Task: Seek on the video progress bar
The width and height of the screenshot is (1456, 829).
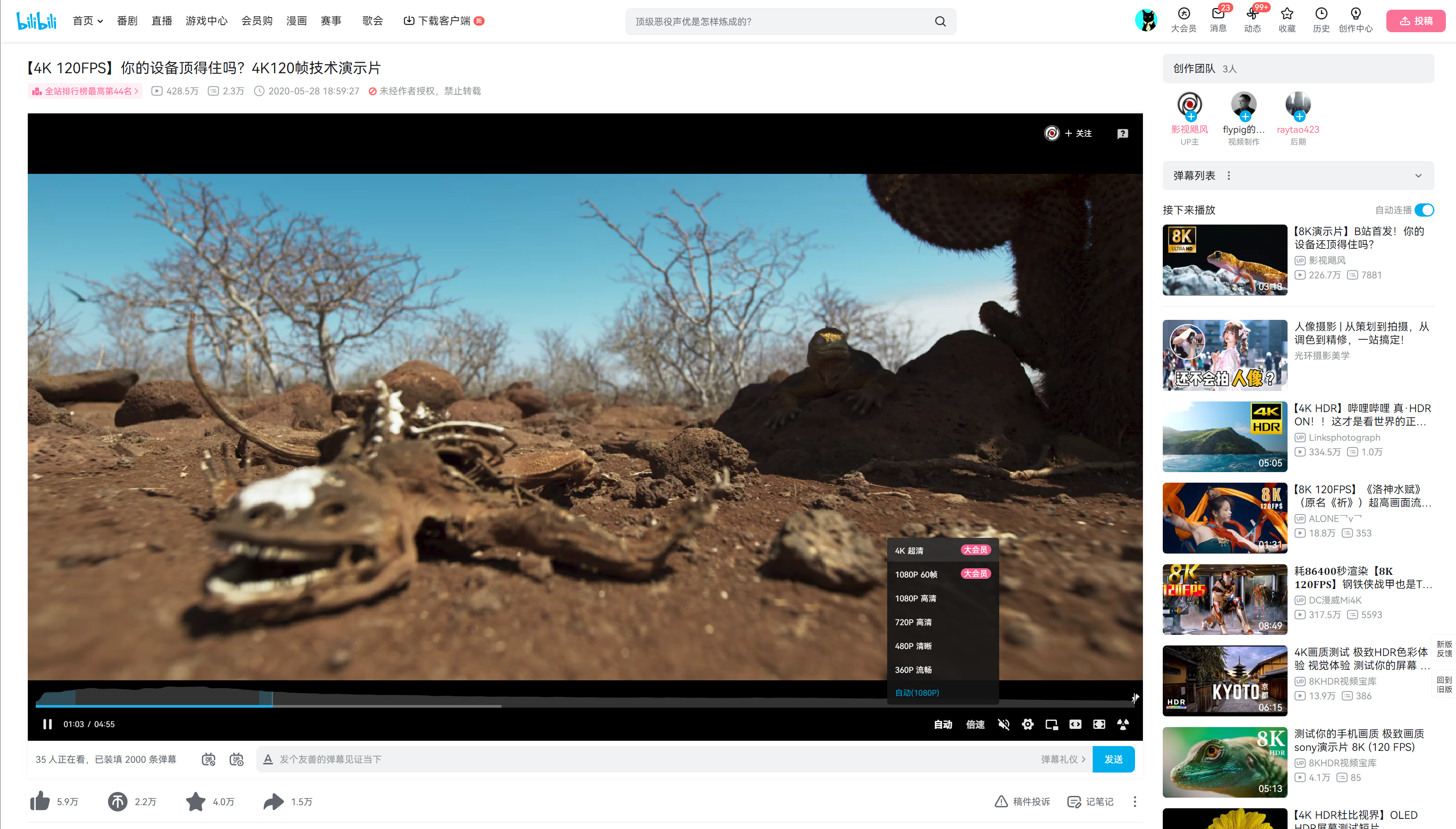Action: 585,705
